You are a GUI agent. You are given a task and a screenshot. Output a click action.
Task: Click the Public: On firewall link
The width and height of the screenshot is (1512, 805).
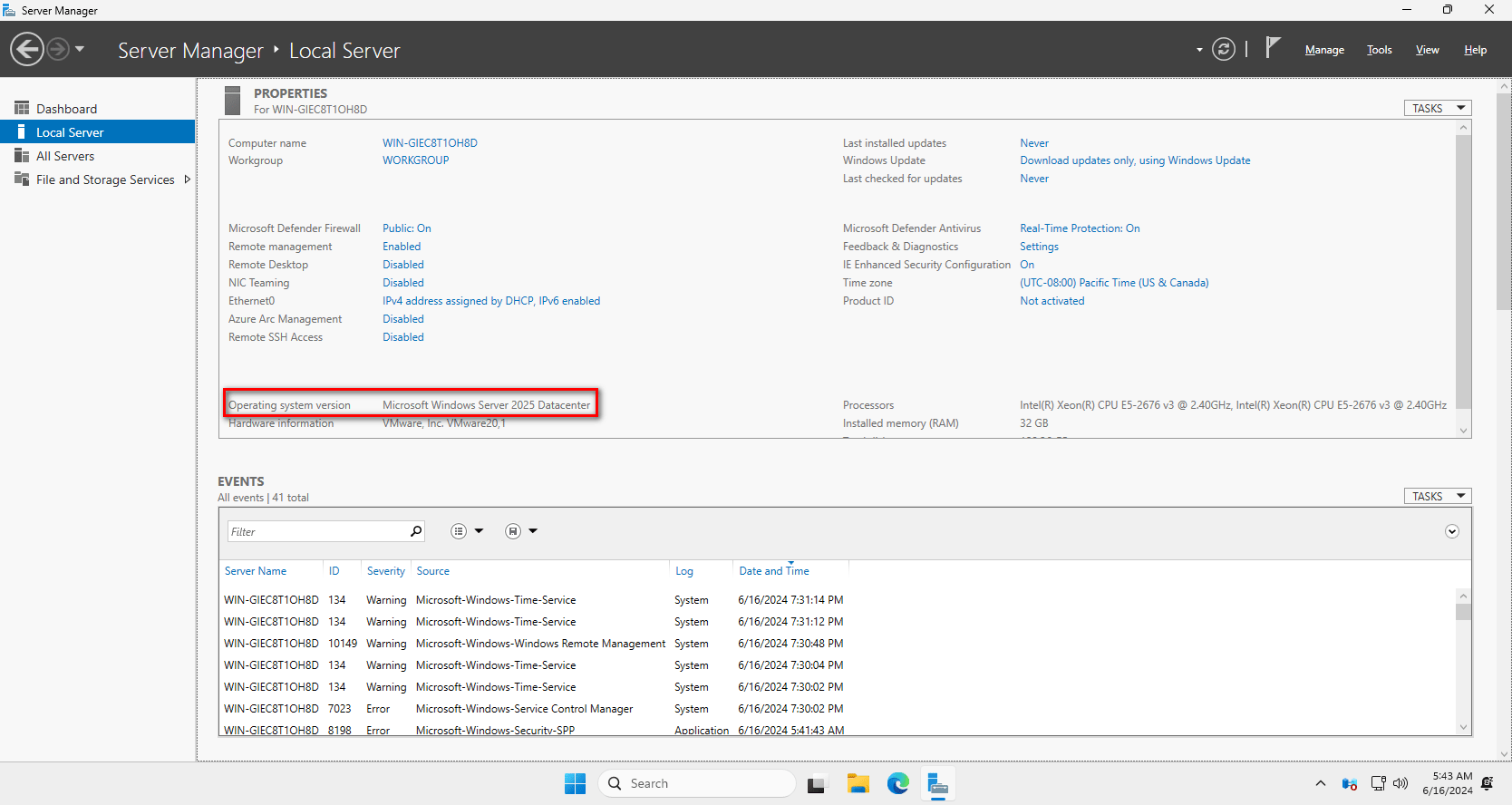406,228
